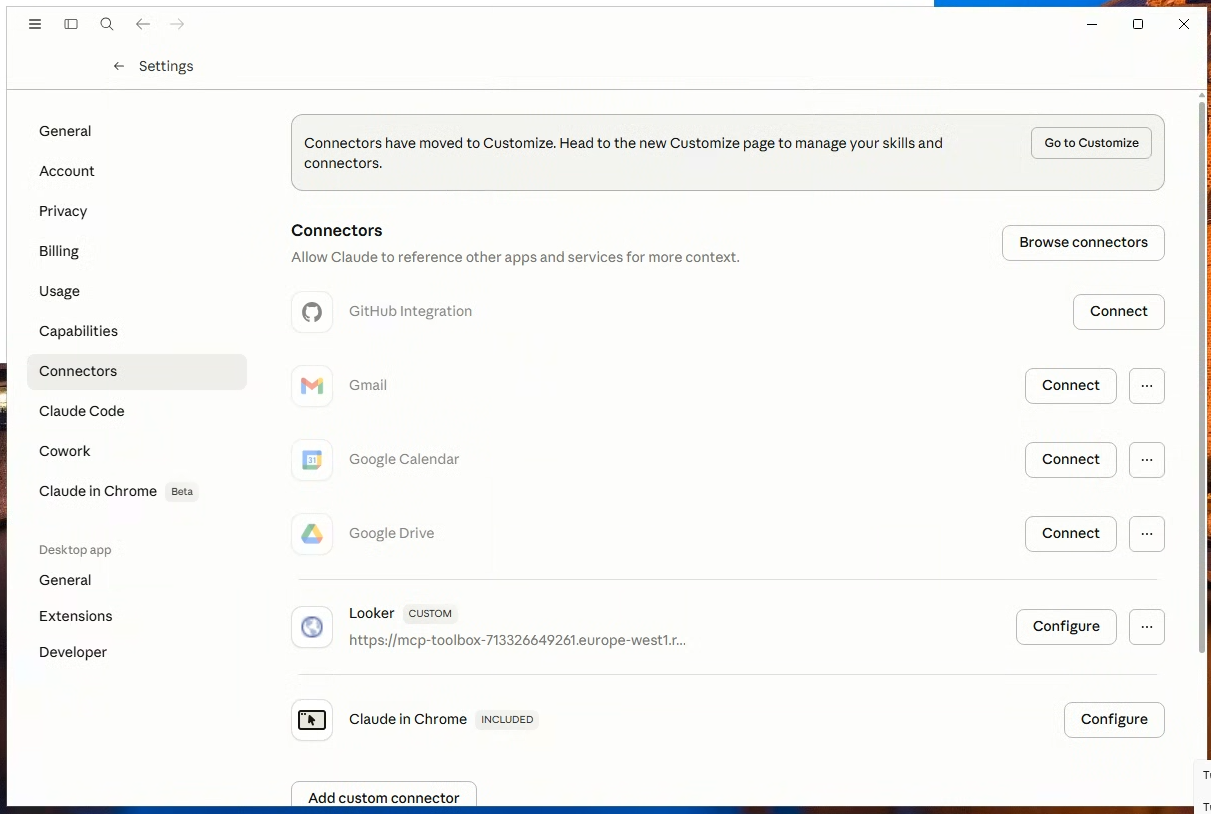Open the Account settings section
The width and height of the screenshot is (1211, 814).
[137, 171]
